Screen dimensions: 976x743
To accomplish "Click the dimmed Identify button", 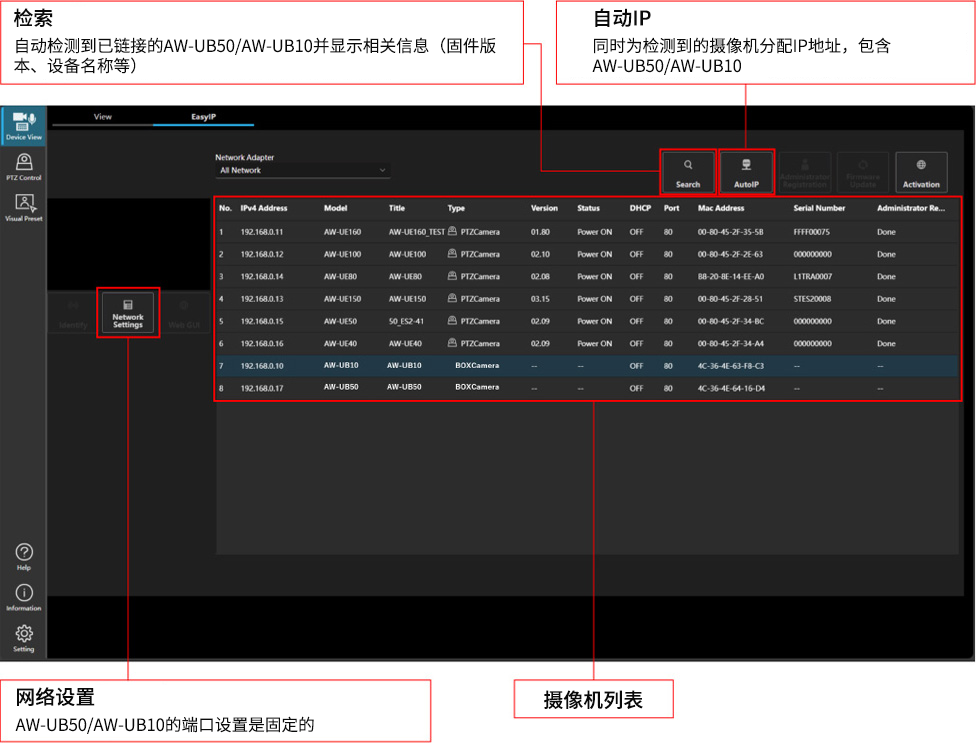I will point(73,313).
